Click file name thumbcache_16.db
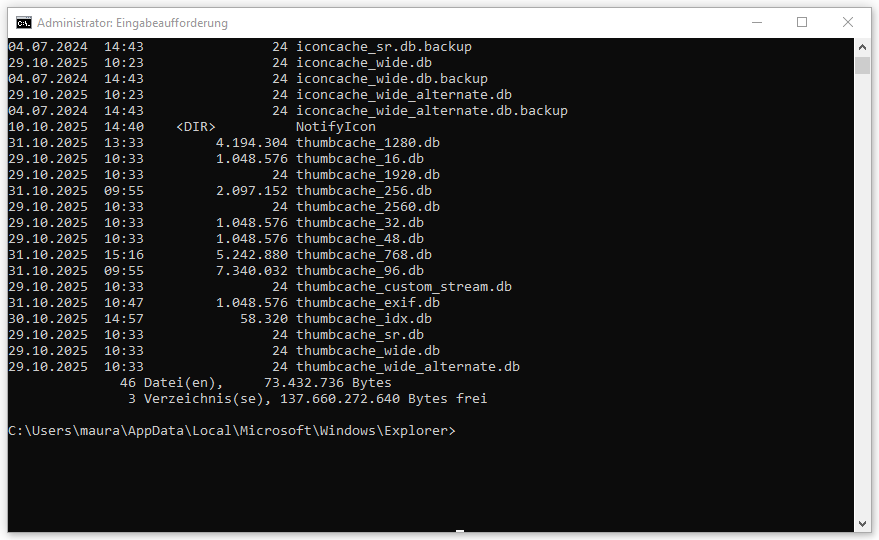The height and width of the screenshot is (540, 879). pyautogui.click(x=360, y=159)
